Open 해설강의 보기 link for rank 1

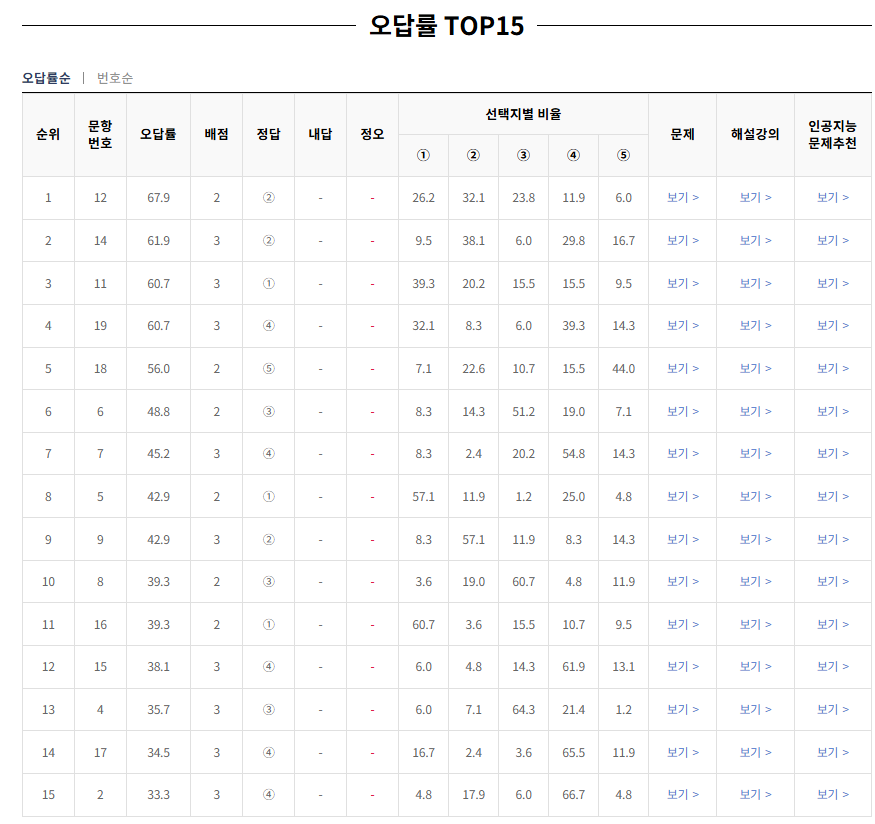tap(755, 197)
